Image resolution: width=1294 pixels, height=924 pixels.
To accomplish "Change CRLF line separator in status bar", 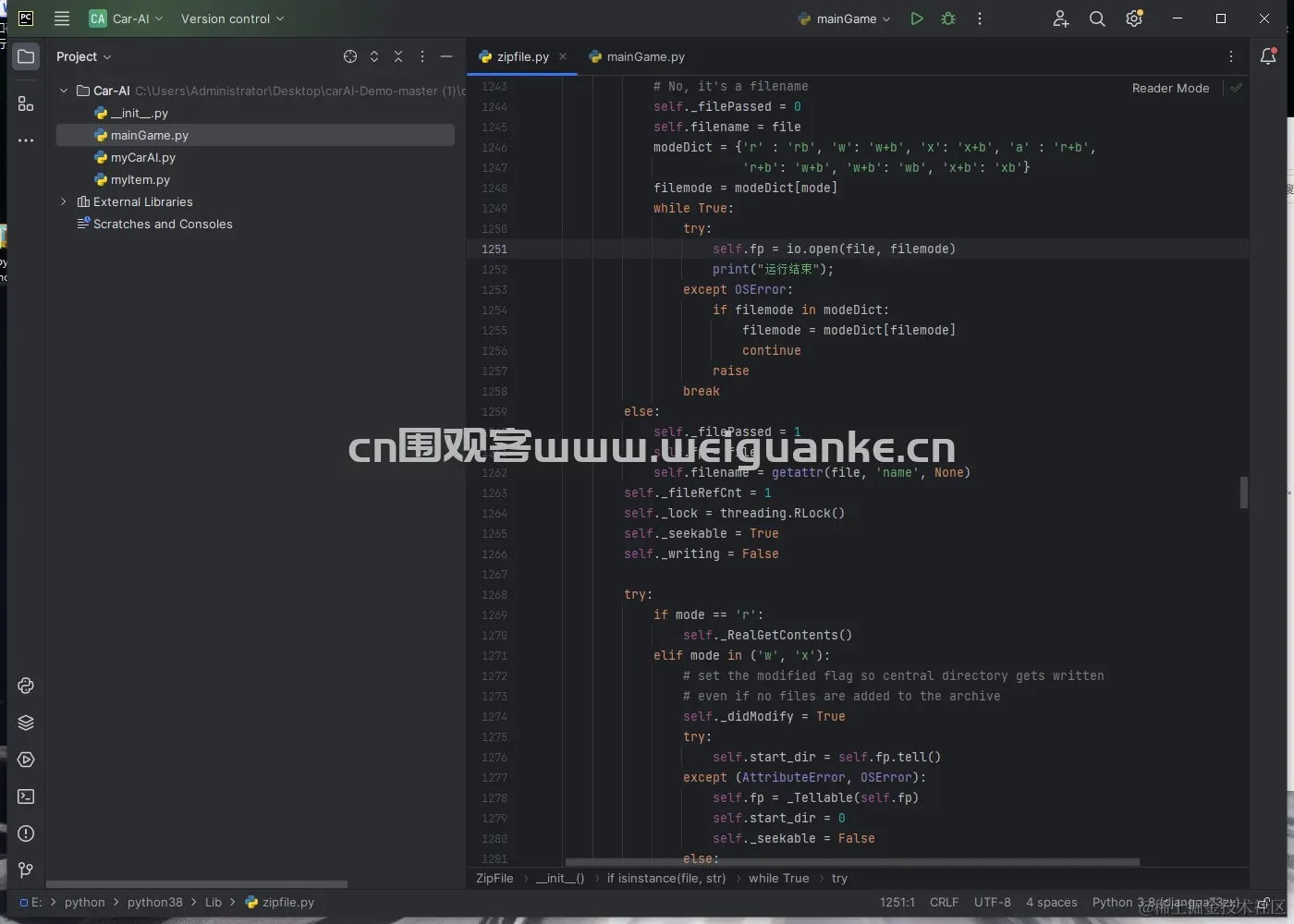I will [944, 902].
